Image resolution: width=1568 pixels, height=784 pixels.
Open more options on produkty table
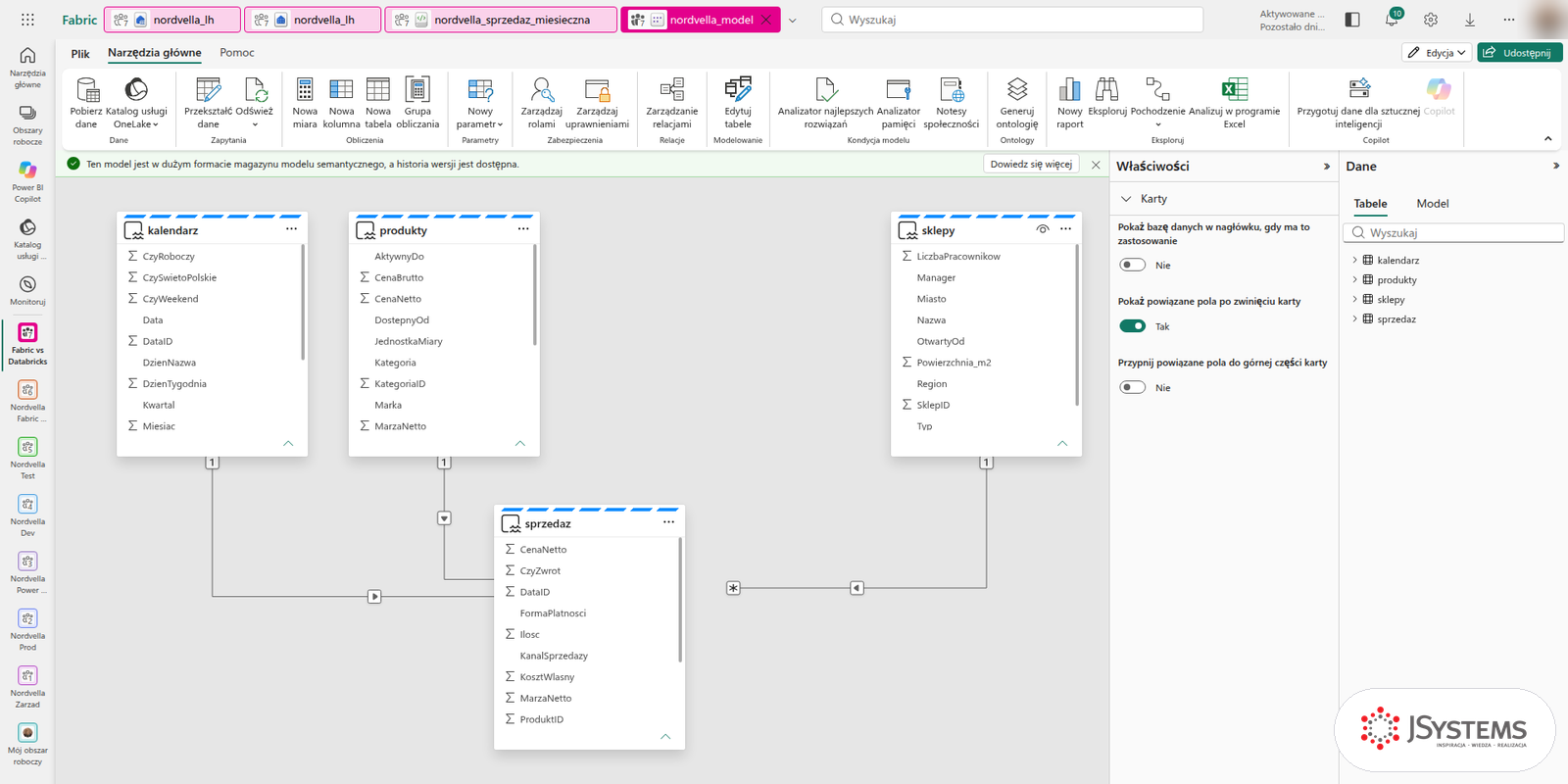pyautogui.click(x=523, y=229)
